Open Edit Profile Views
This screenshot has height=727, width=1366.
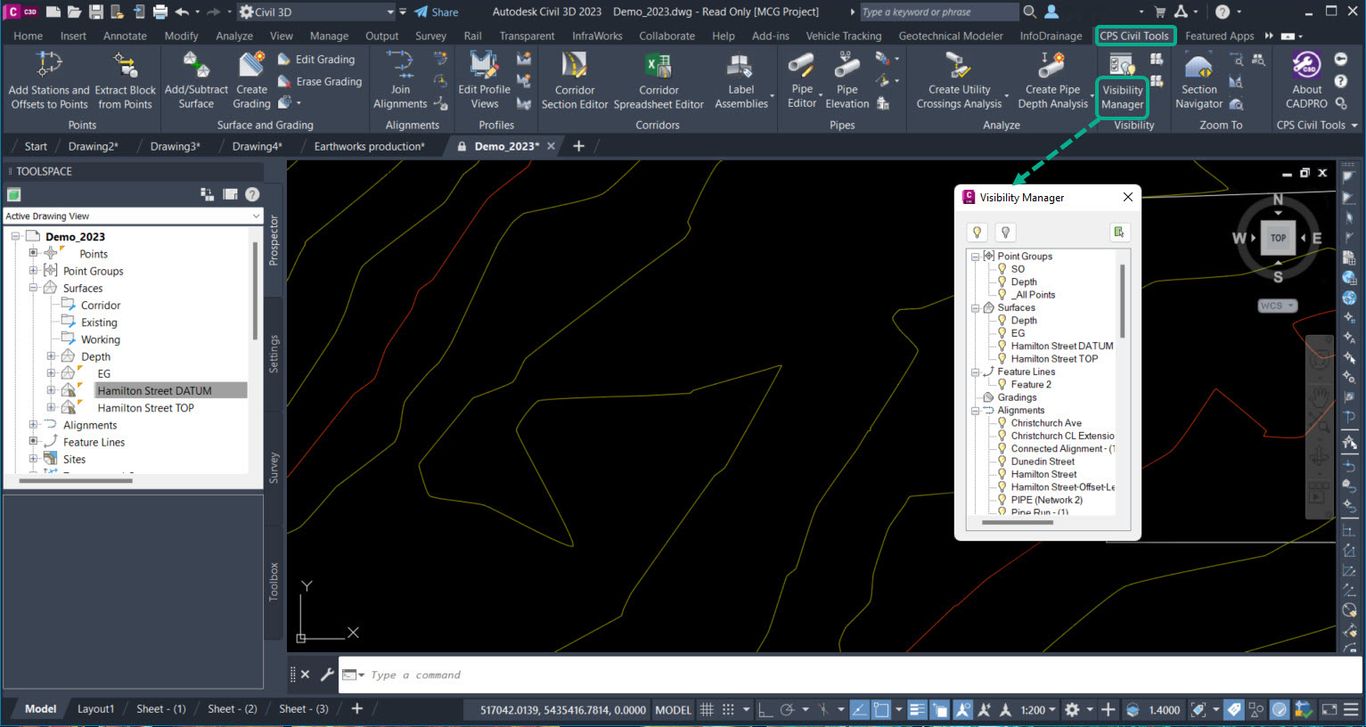click(x=483, y=82)
